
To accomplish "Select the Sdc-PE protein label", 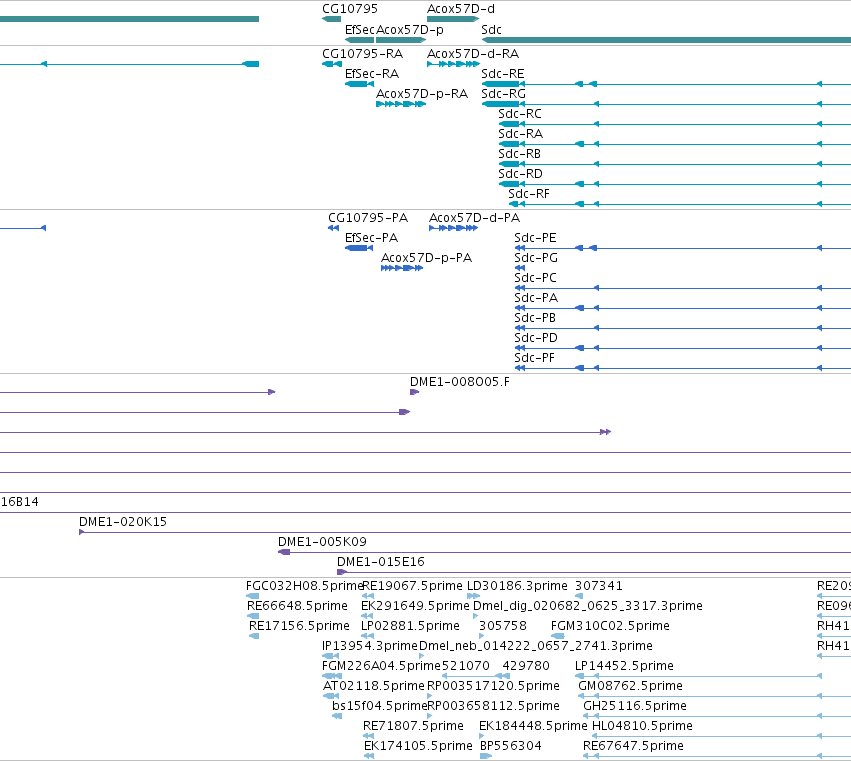I will click(535, 238).
